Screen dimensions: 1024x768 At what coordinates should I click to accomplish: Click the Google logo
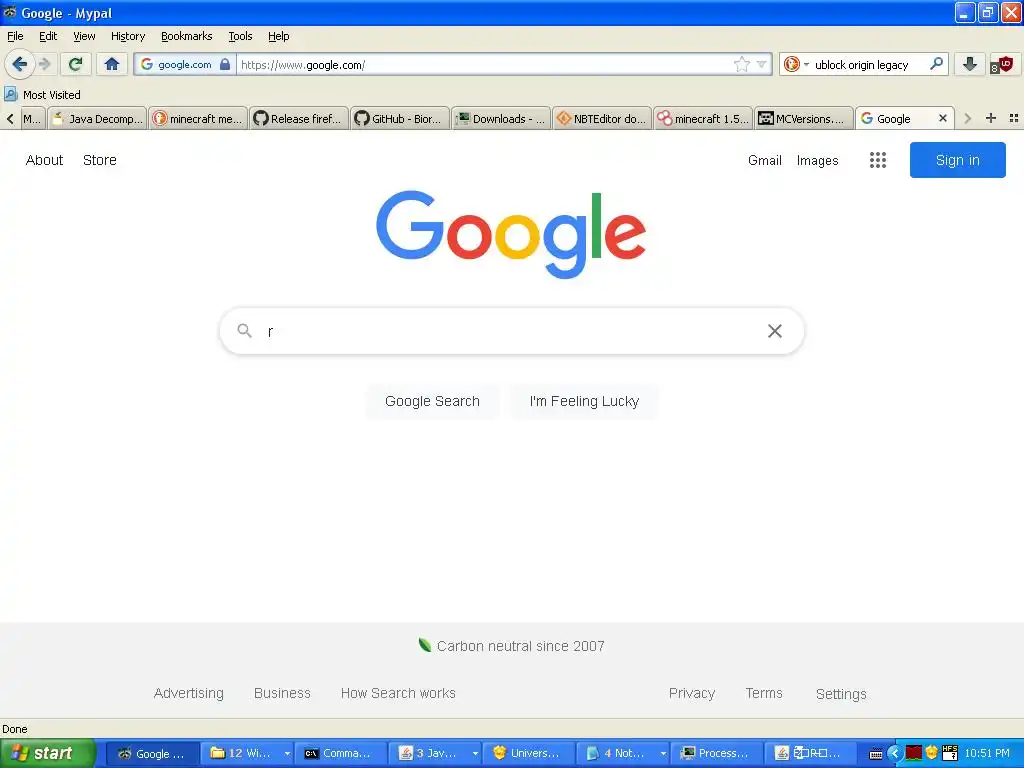pos(511,234)
